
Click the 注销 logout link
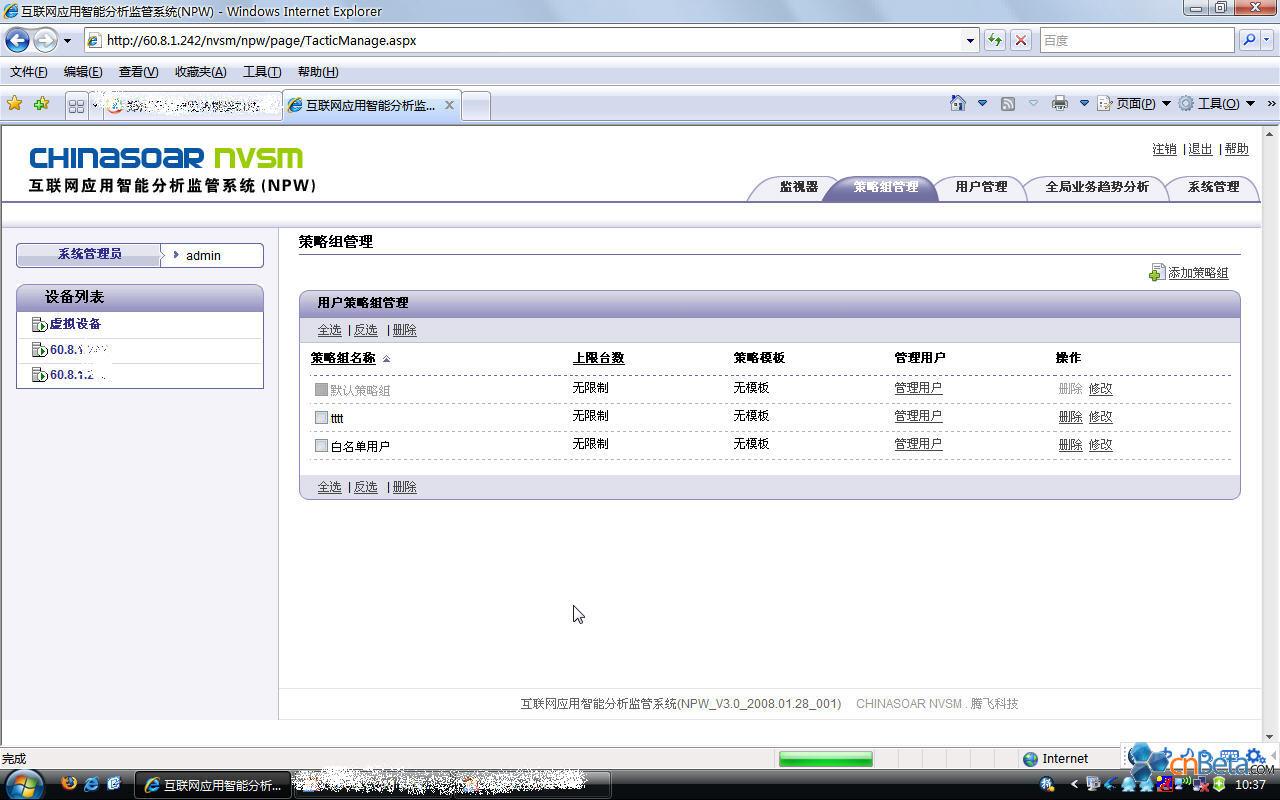(x=1164, y=149)
